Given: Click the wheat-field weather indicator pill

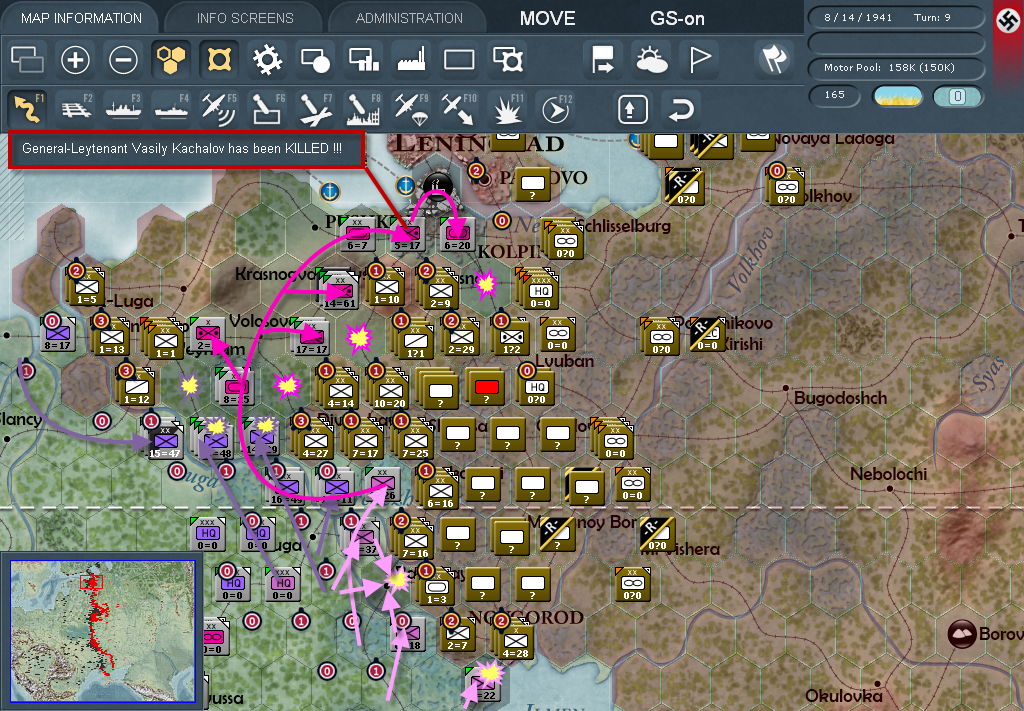Looking at the screenshot, I should [x=897, y=96].
